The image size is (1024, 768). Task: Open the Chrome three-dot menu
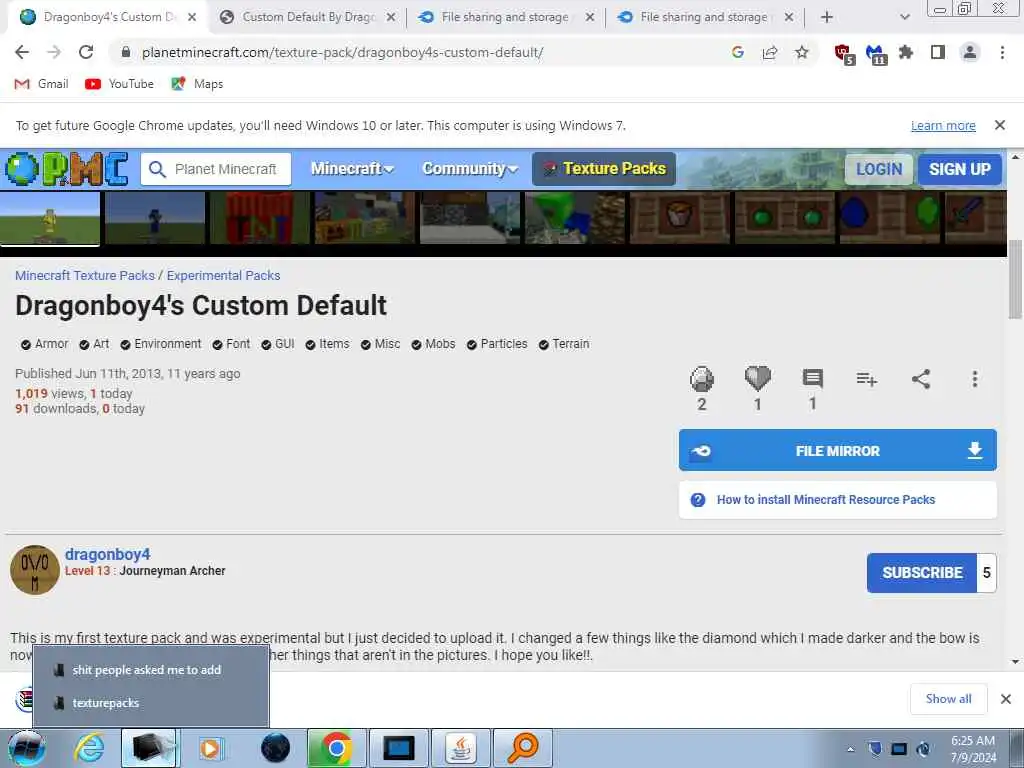(x=1002, y=52)
